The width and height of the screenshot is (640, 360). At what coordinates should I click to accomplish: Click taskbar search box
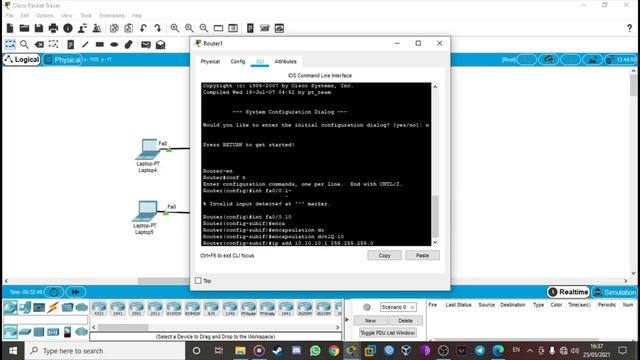[105, 351]
